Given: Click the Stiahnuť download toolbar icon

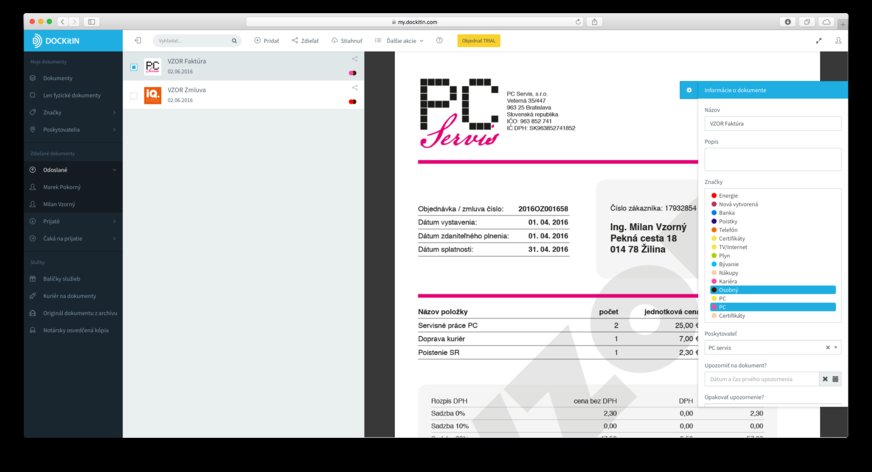Looking at the screenshot, I should point(331,41).
